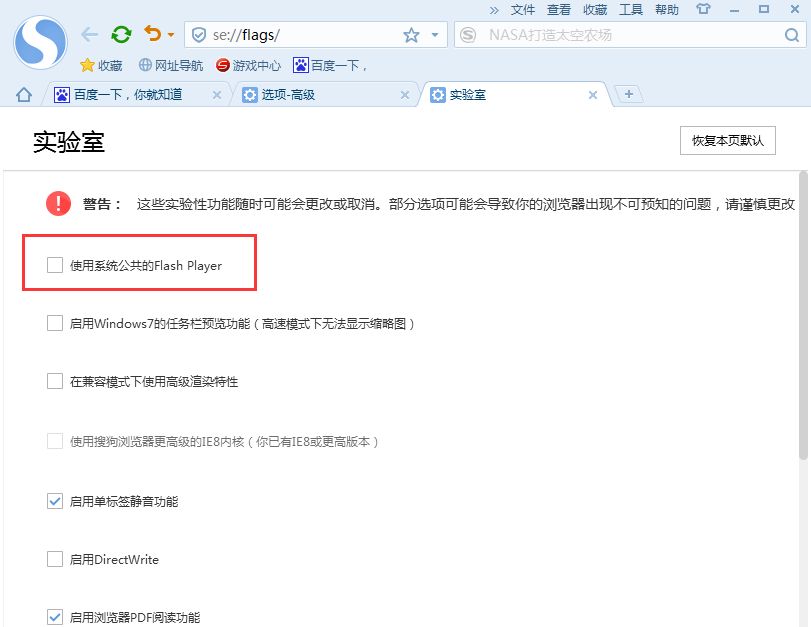The height and width of the screenshot is (627, 811).
Task: Enable 使用系统公共的Flash Player
Action: point(54,265)
